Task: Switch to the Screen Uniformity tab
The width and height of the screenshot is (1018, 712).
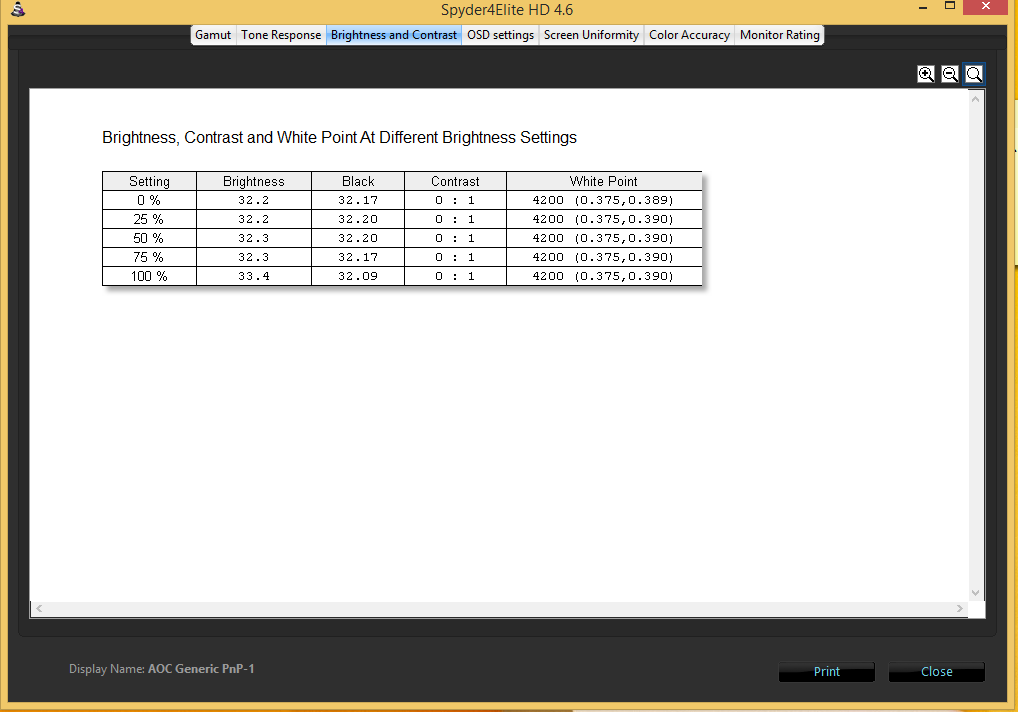Action: point(591,35)
